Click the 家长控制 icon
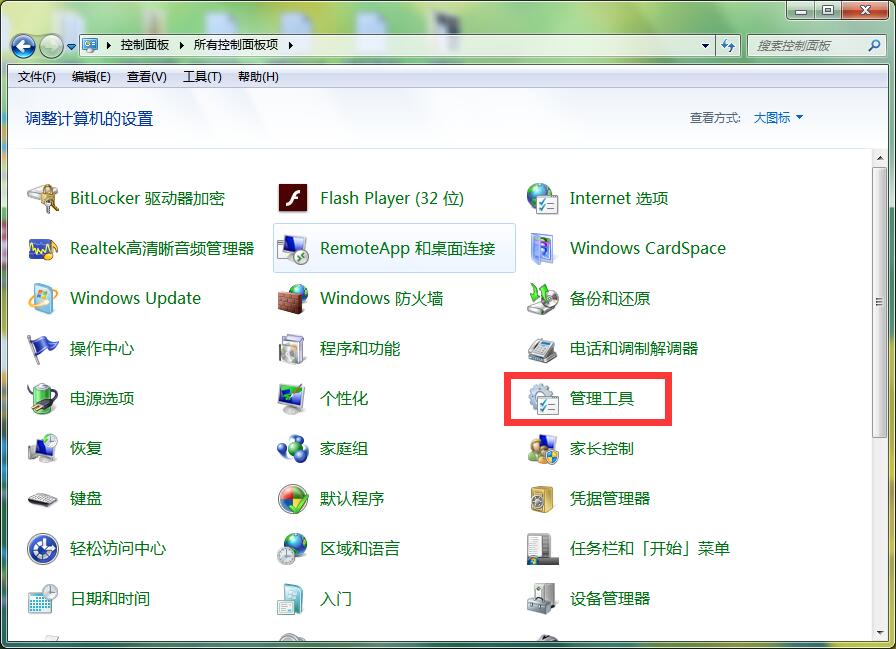This screenshot has width=896, height=649. point(542,448)
